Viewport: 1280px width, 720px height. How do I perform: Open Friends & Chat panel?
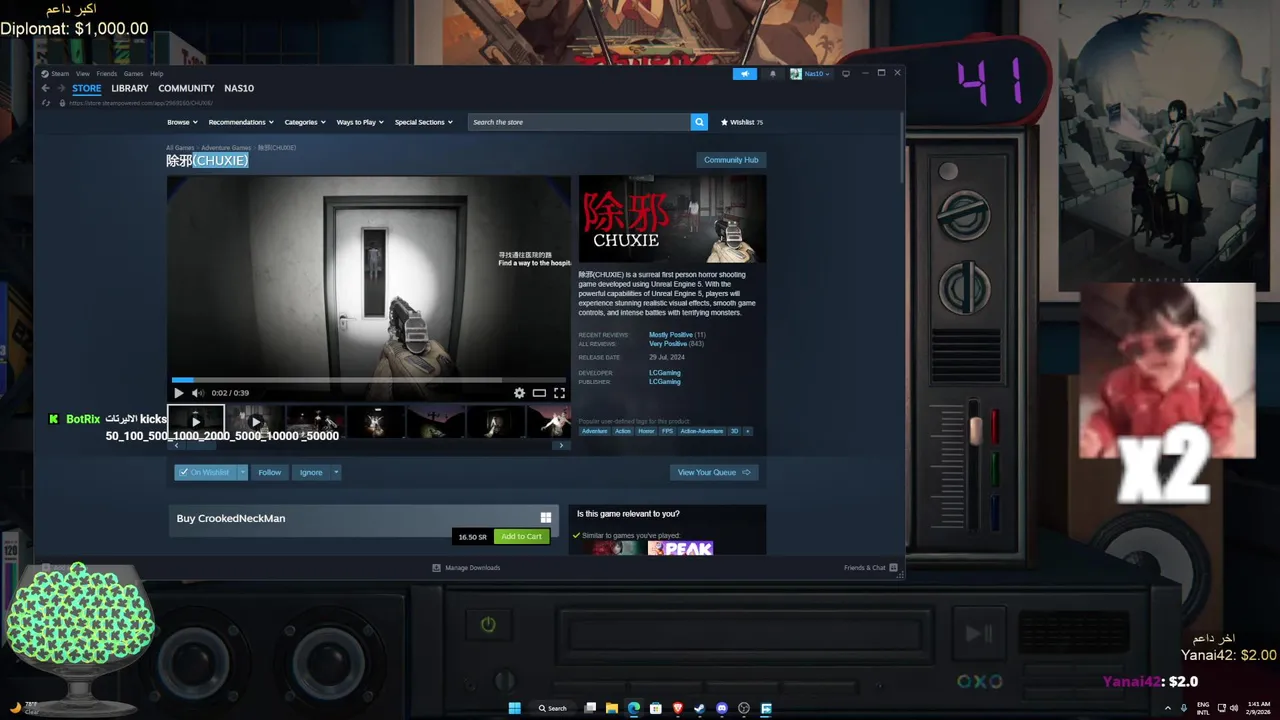pyautogui.click(x=870, y=568)
